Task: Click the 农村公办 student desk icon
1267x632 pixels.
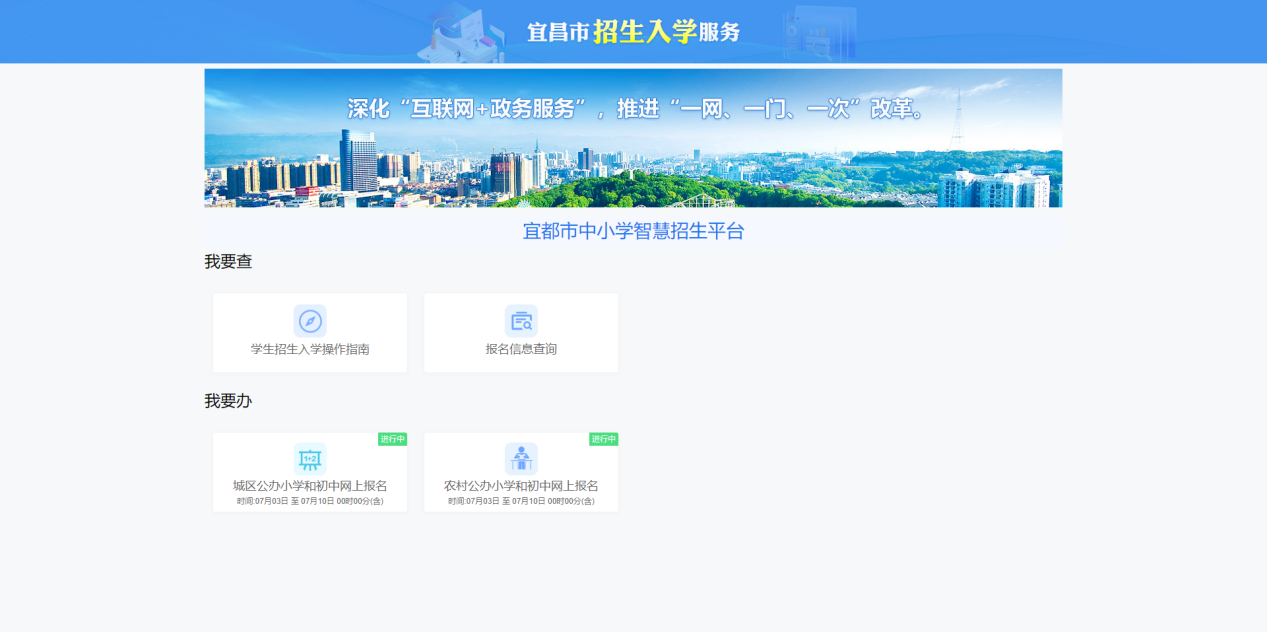Action: [x=521, y=459]
